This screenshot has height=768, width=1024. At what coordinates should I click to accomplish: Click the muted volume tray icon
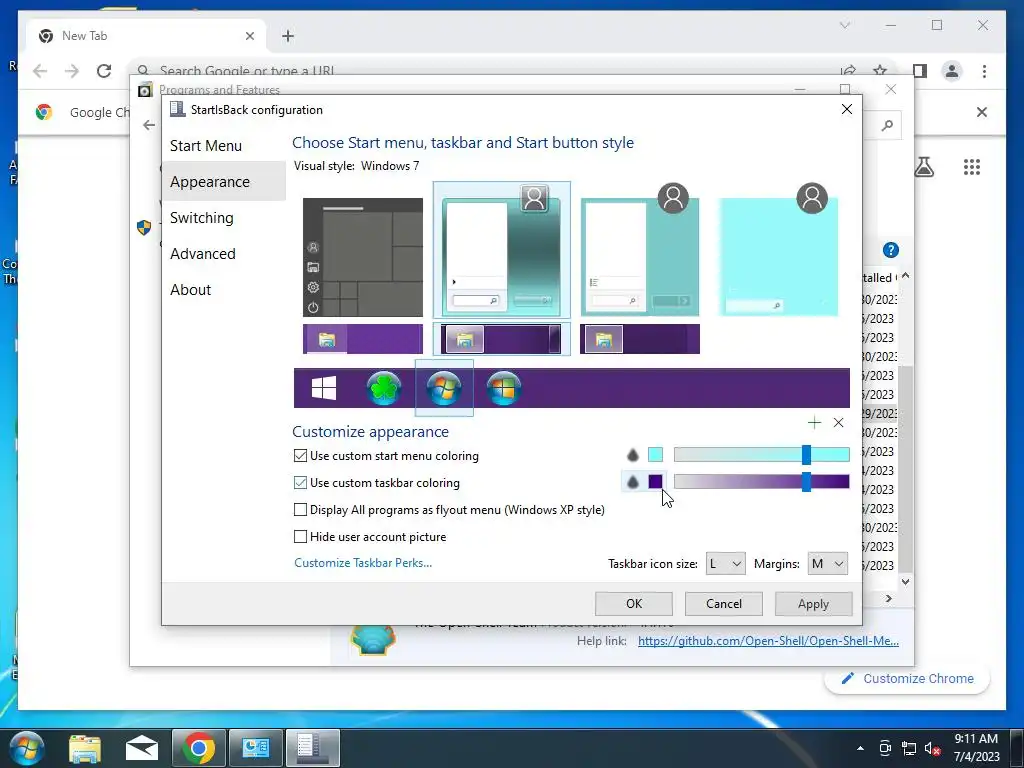click(x=932, y=748)
